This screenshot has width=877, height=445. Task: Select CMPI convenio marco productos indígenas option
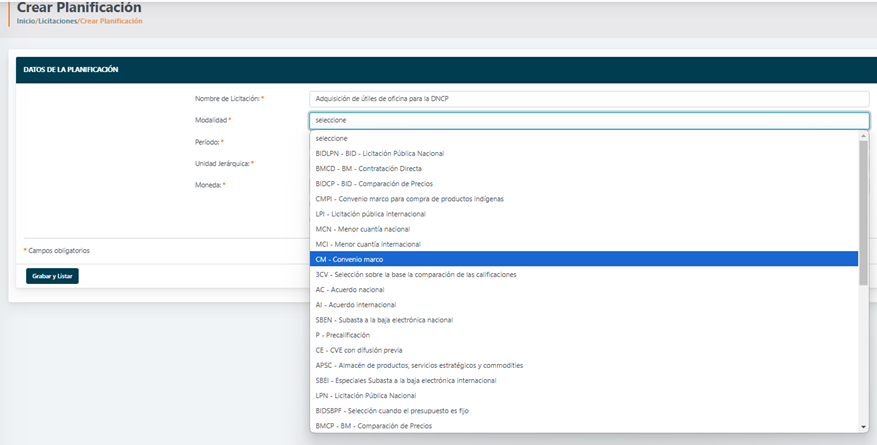pos(409,198)
